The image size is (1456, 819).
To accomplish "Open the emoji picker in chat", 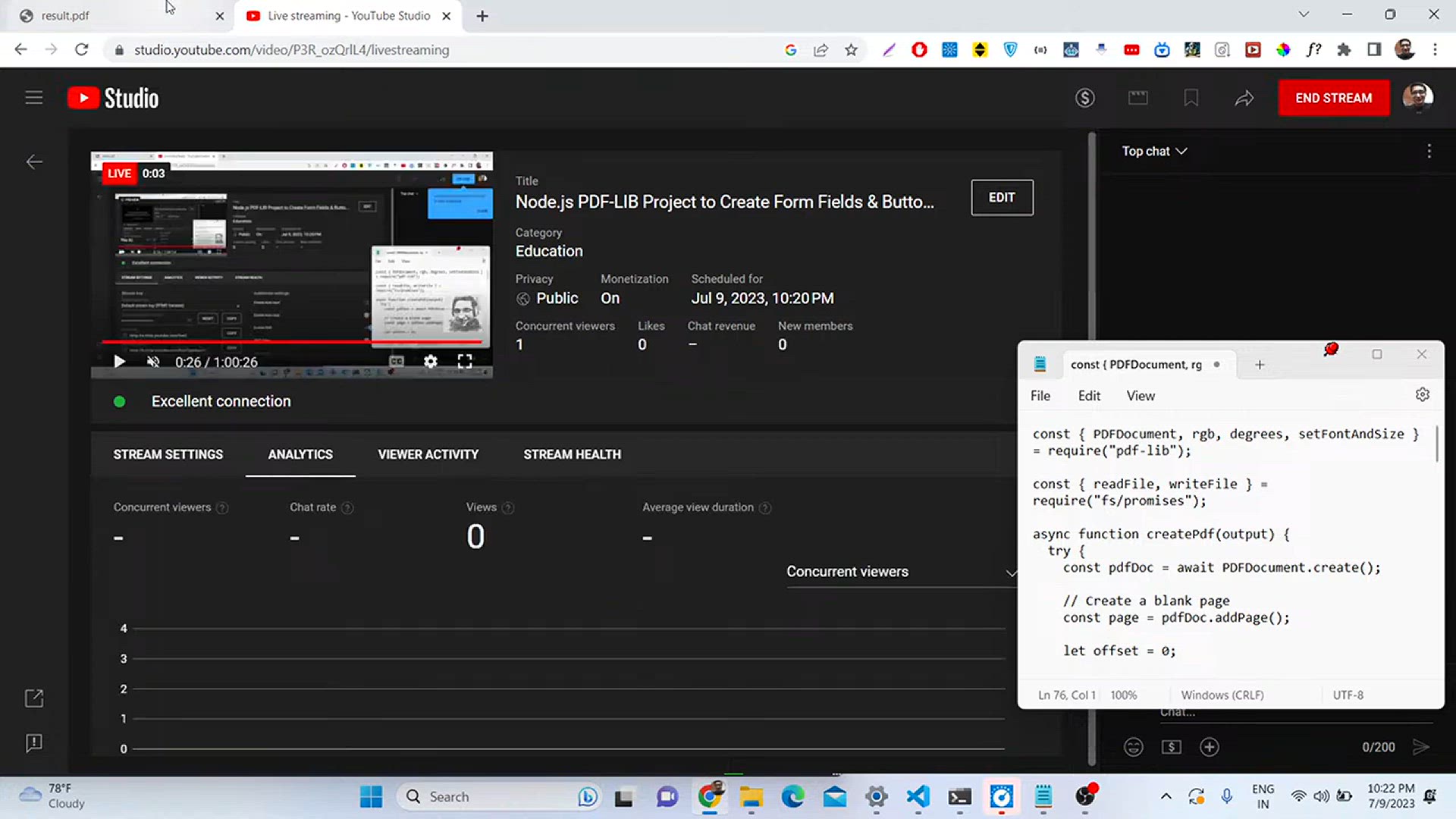I will point(1133,747).
